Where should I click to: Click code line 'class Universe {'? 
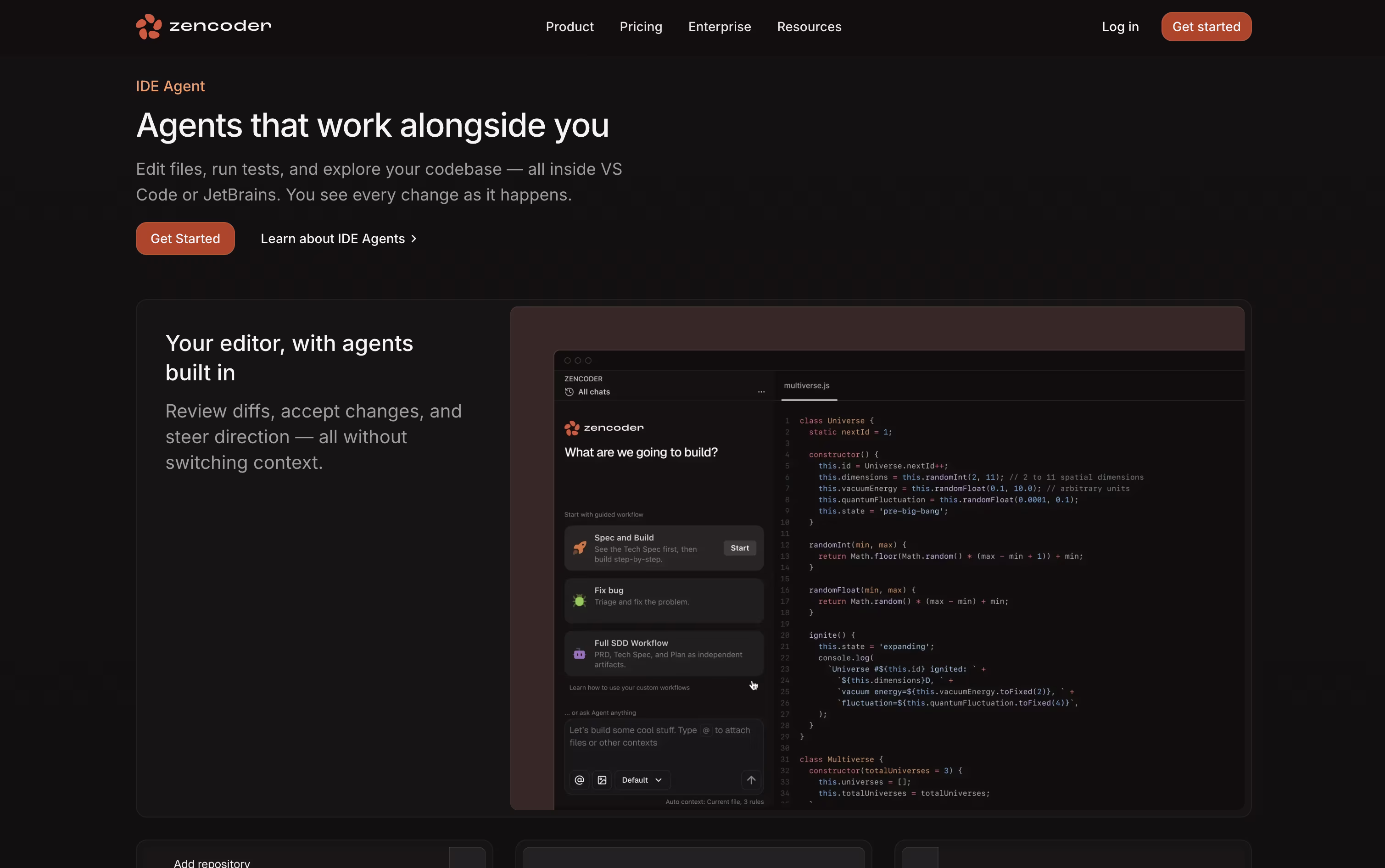point(836,421)
